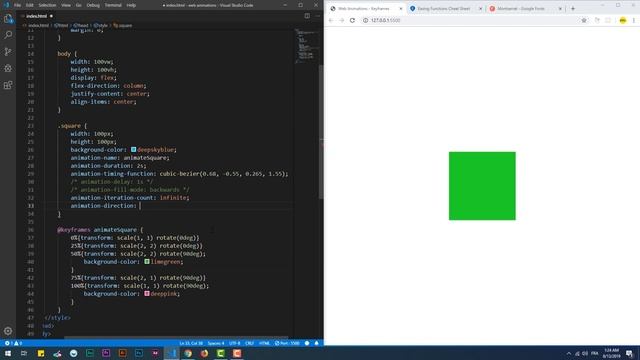
Task: Click the yellow profile avatar in Chrome
Action: [x=623, y=20]
